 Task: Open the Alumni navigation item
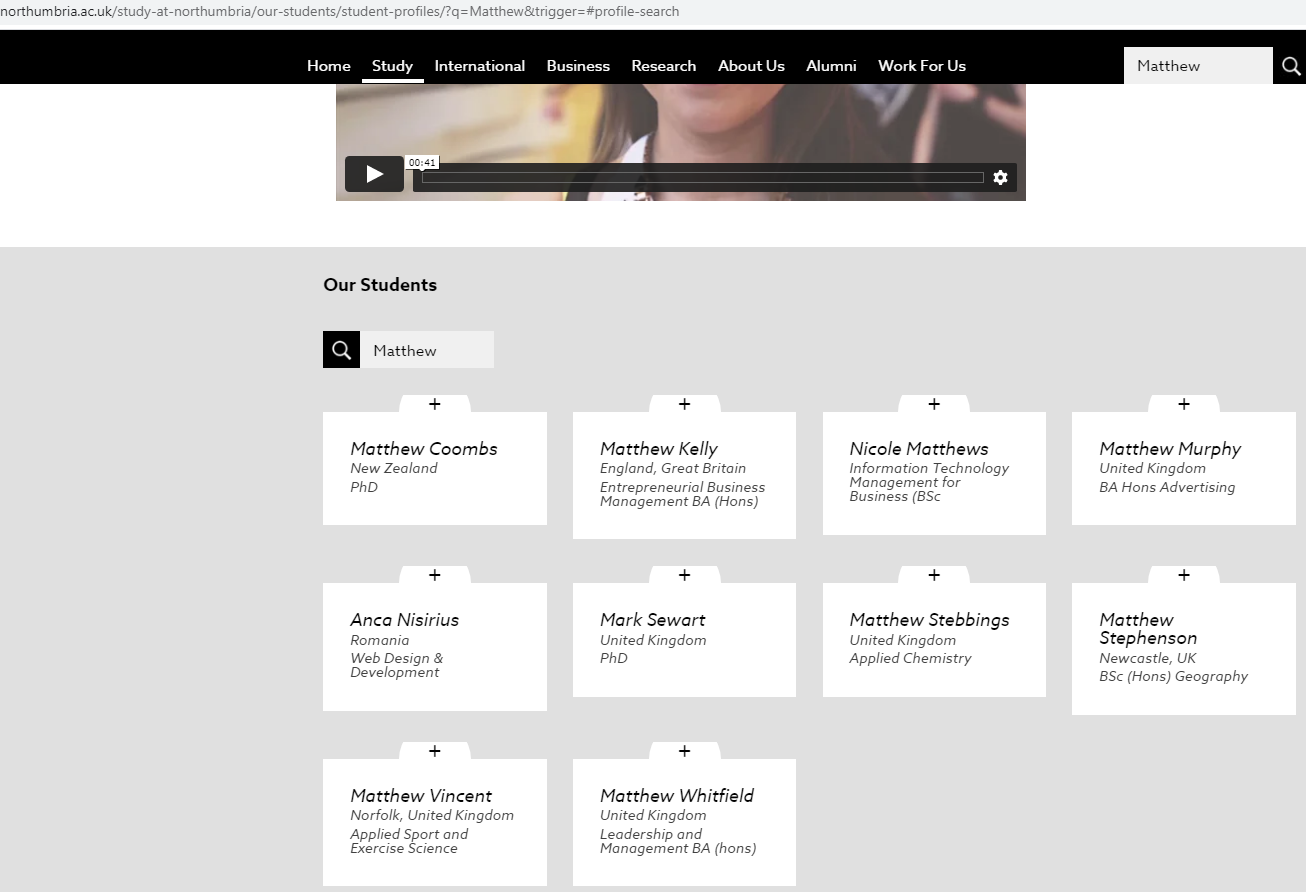[x=831, y=66]
